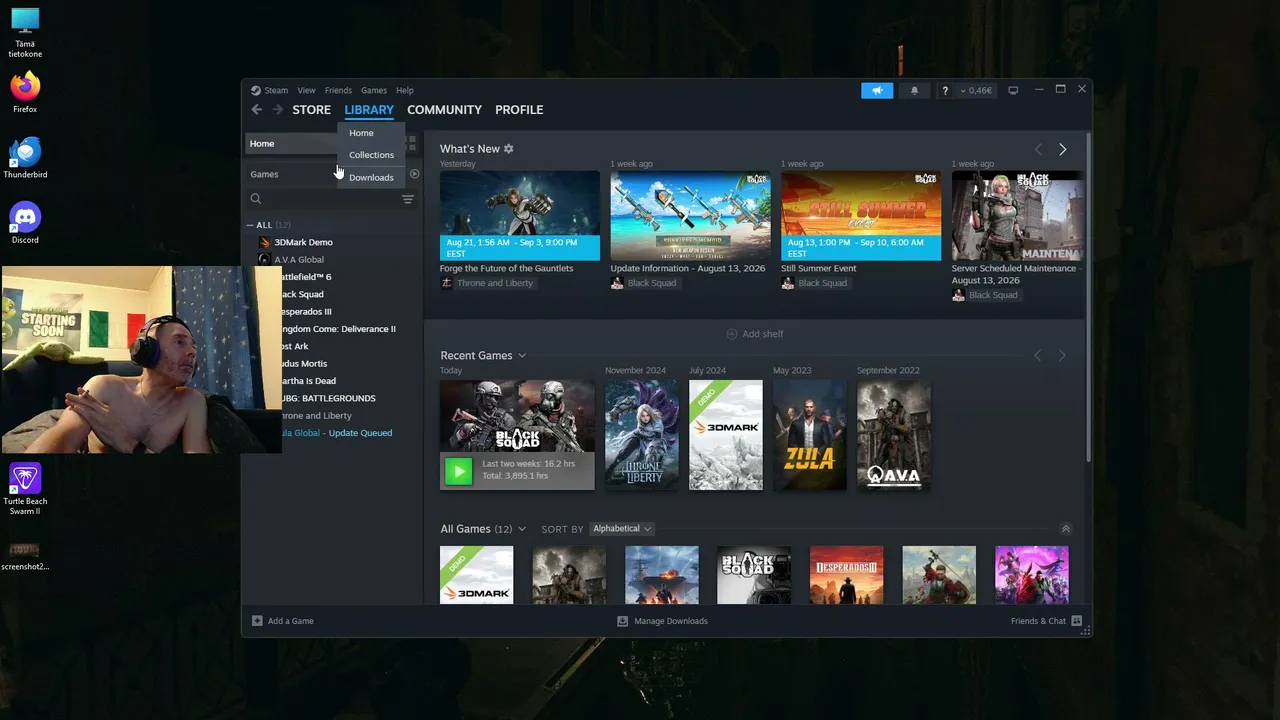
Task: Open the notifications bell
Action: click(x=914, y=90)
